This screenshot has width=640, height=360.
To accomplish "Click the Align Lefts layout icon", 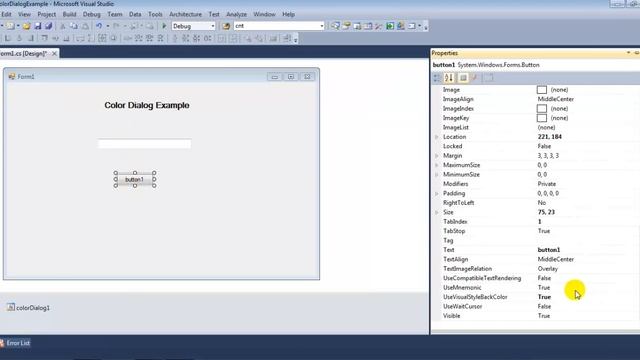I will pos(8,38).
